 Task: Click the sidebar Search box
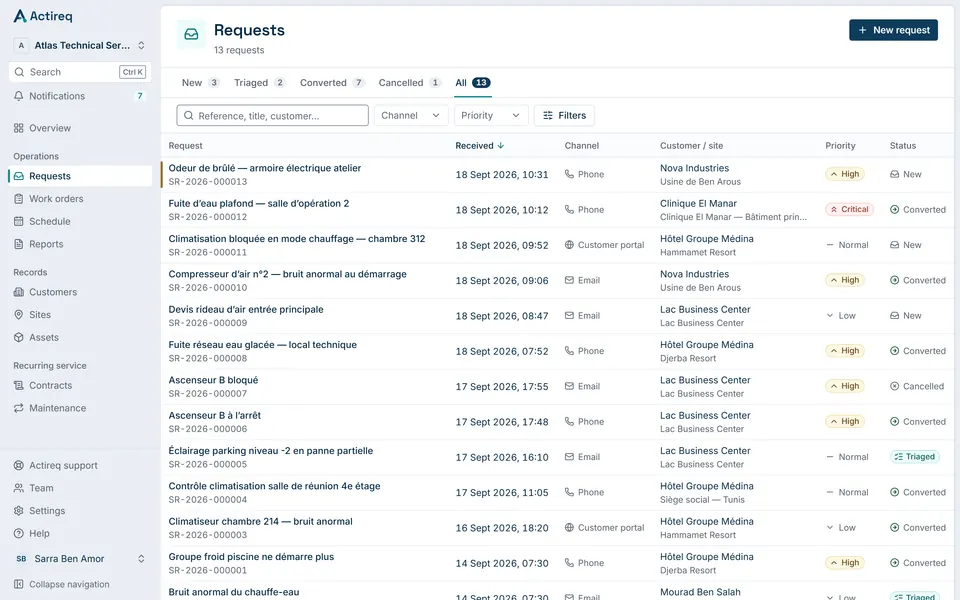[80, 72]
